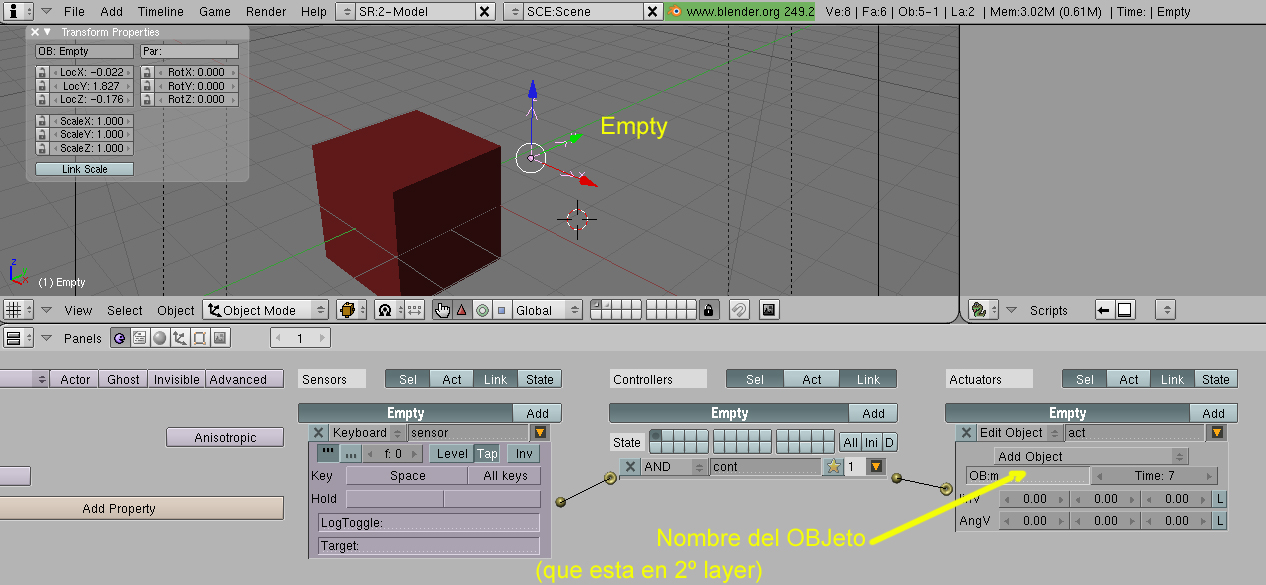The width and height of the screenshot is (1266, 585).
Task: Open the Script context panel icon
Action: pos(140,338)
